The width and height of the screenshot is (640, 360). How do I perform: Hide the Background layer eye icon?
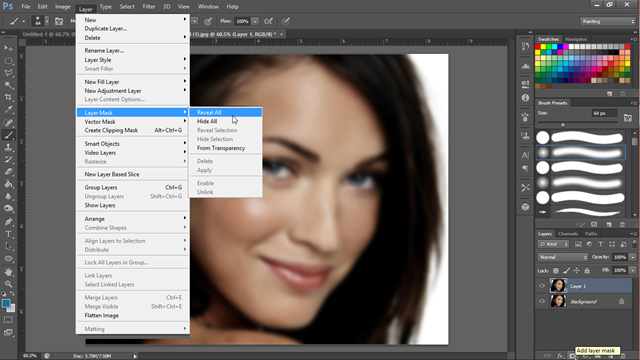point(542,302)
